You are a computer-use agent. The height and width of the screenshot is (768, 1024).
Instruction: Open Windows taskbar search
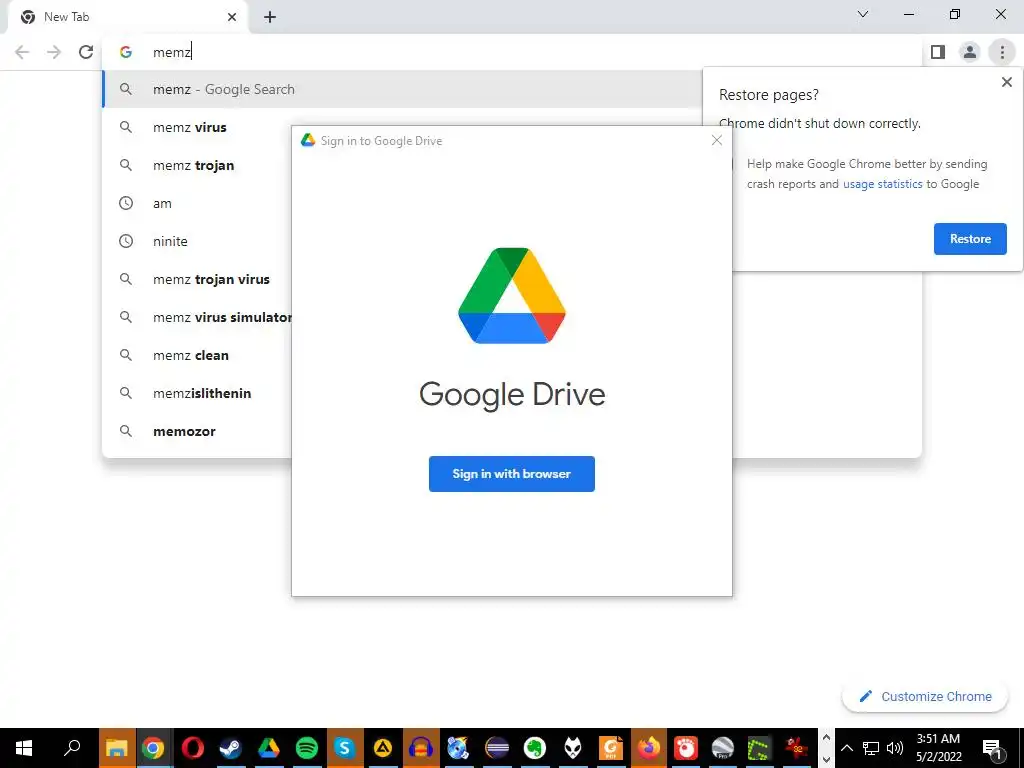tap(72, 748)
